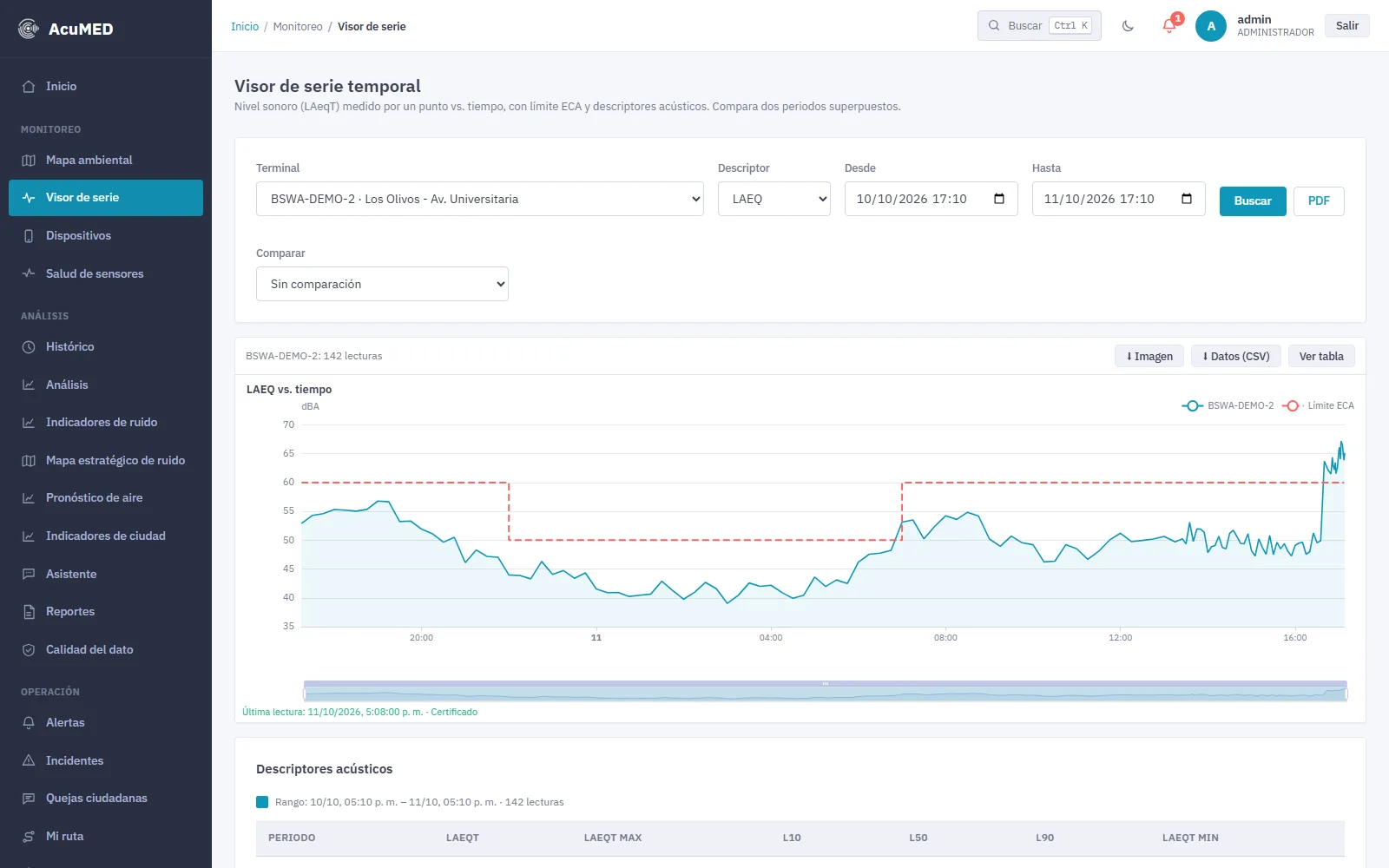Expand the Comparar dropdown

[x=382, y=284]
